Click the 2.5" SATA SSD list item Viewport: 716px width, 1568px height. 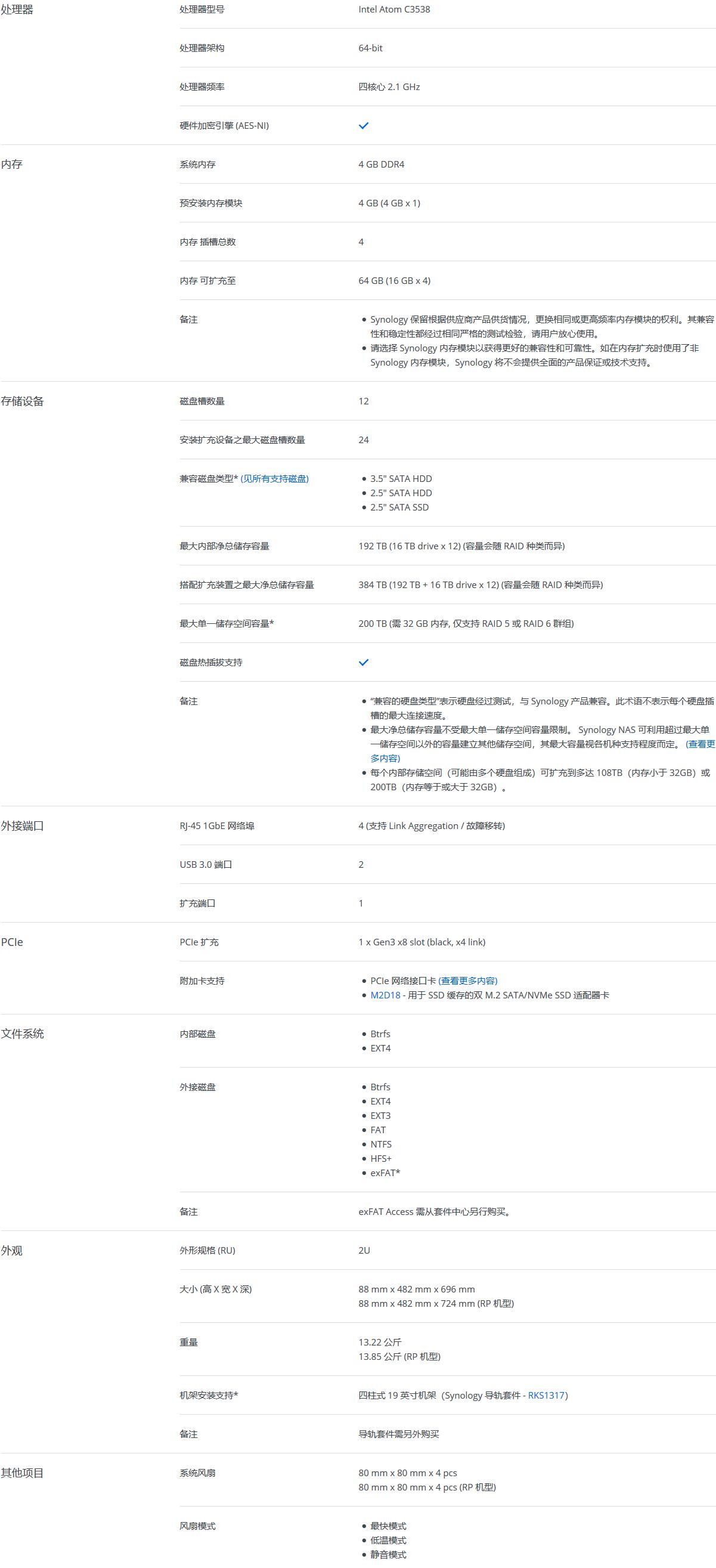pos(399,507)
